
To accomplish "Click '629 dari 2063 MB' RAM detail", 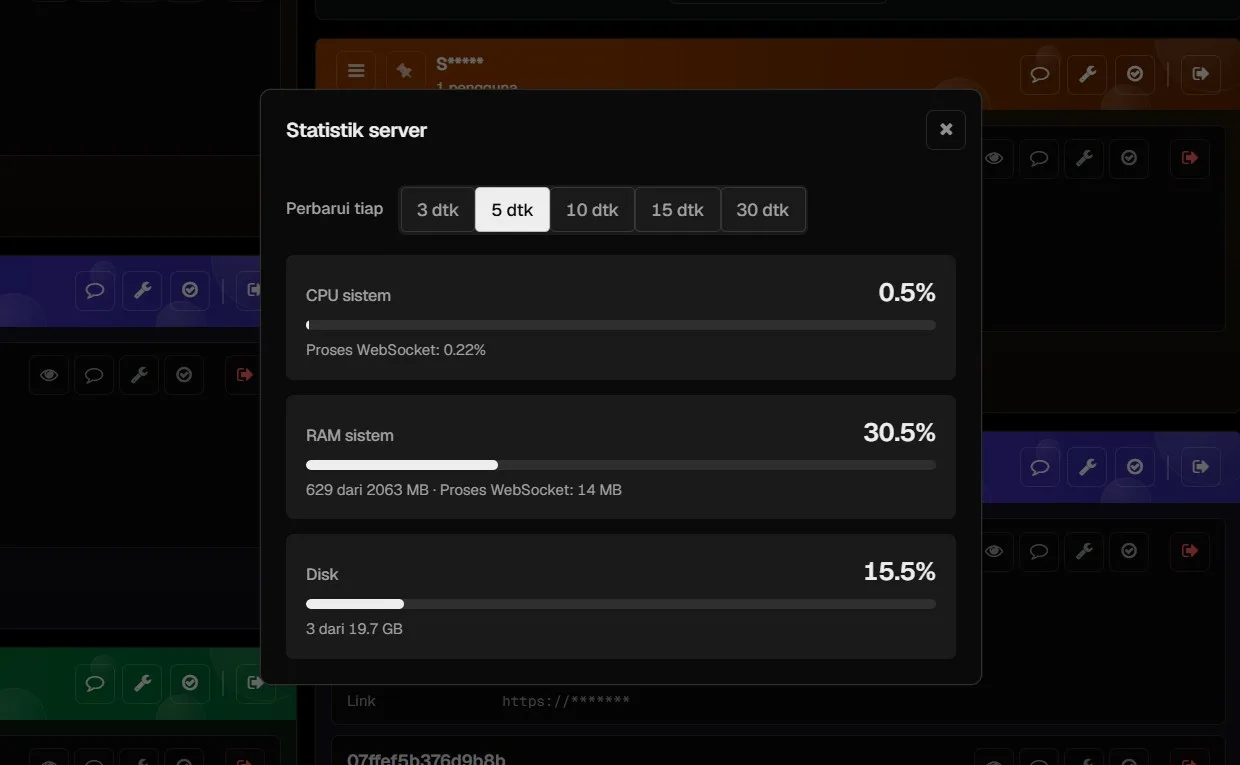I will (367, 490).
